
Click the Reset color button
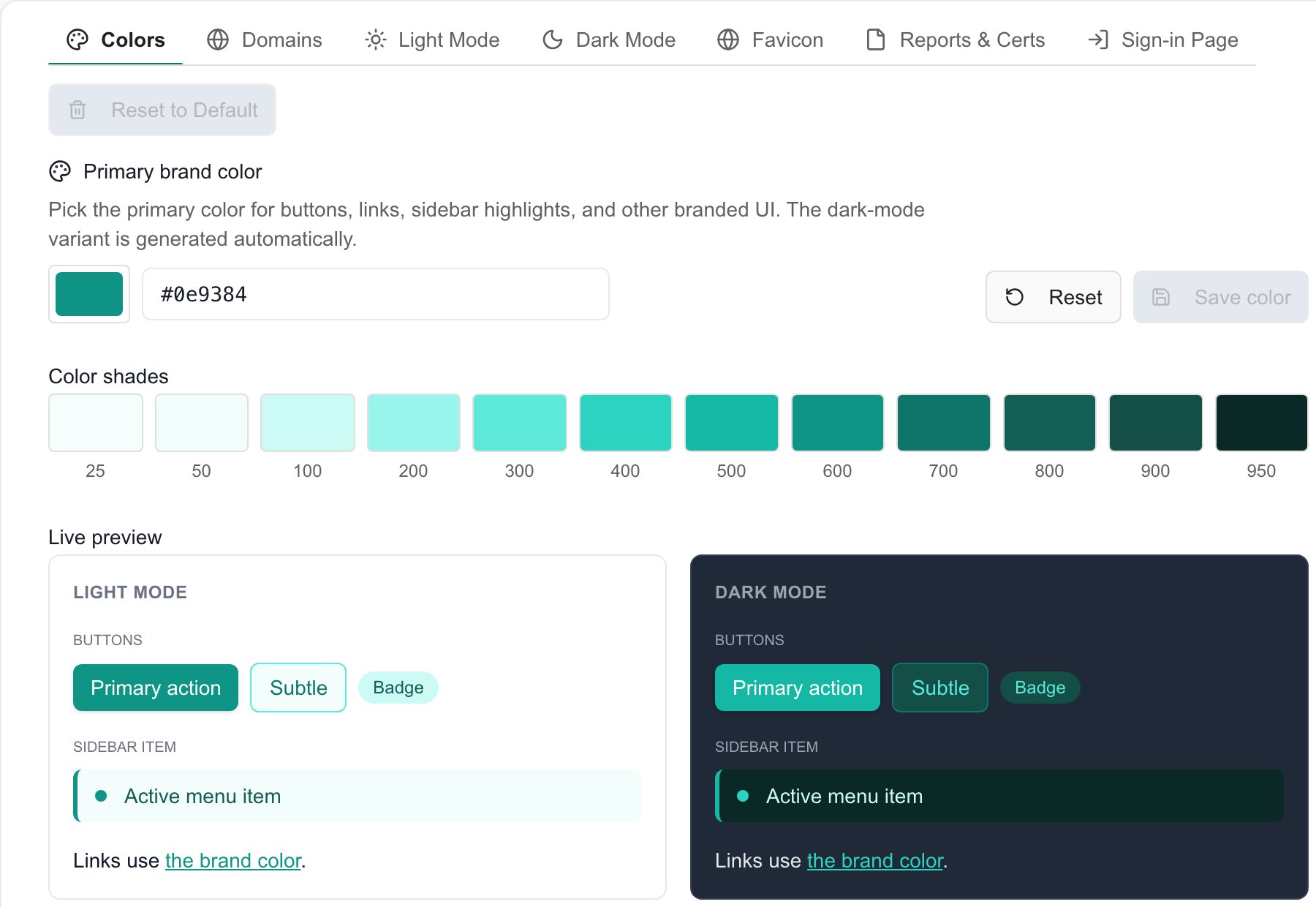point(1054,297)
